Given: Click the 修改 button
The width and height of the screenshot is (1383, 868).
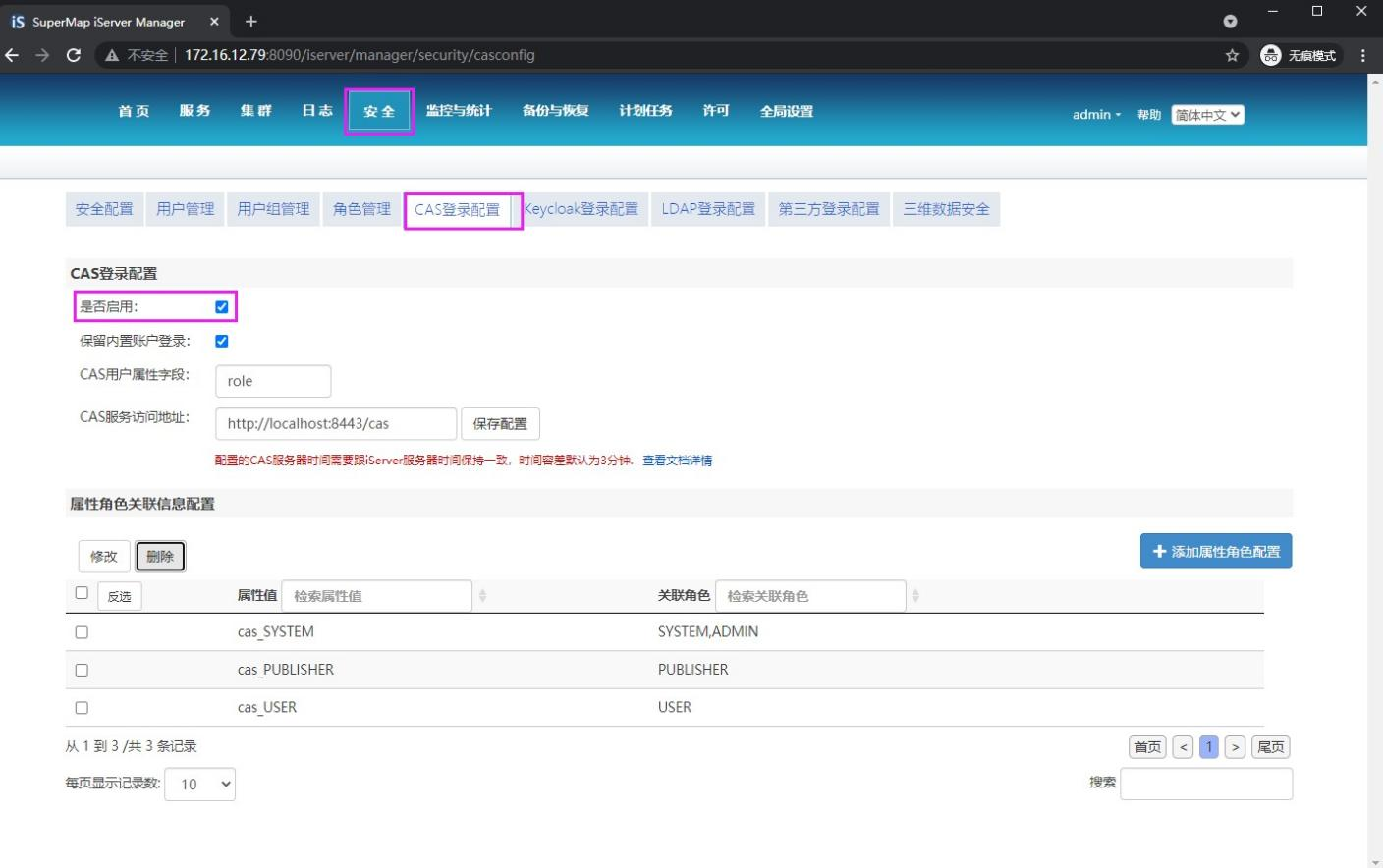Looking at the screenshot, I should pyautogui.click(x=104, y=557).
